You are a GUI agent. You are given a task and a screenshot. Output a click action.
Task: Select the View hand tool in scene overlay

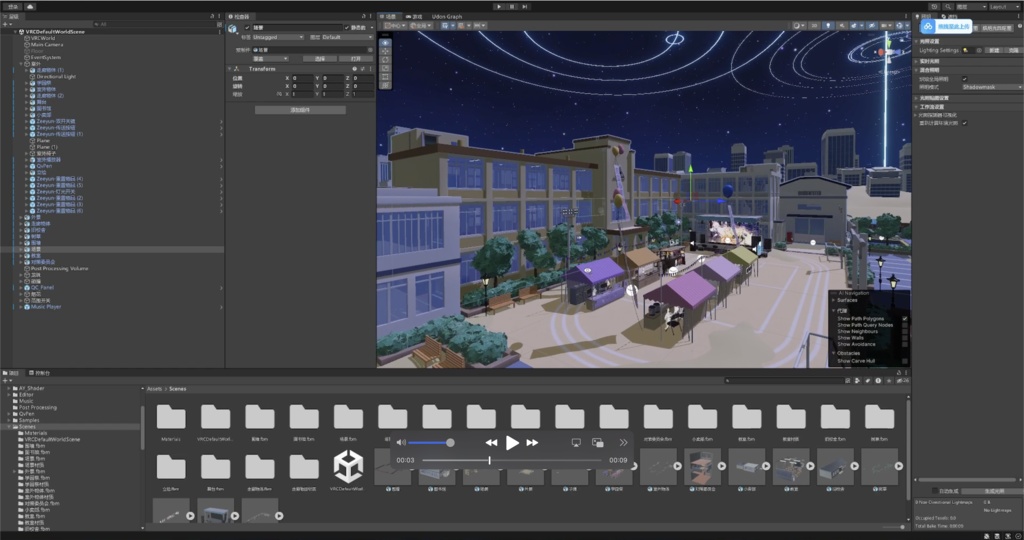point(385,42)
